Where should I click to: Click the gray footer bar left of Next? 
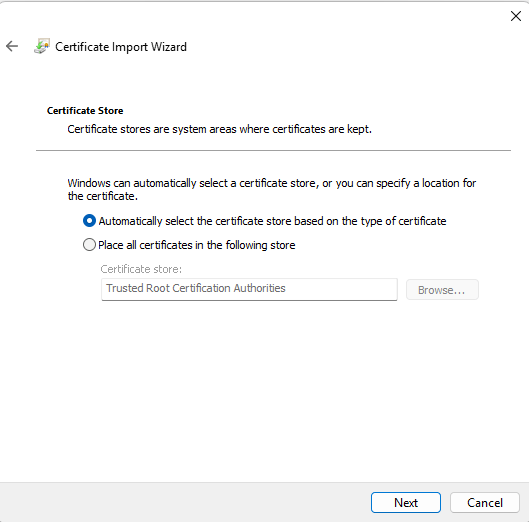pos(186,502)
